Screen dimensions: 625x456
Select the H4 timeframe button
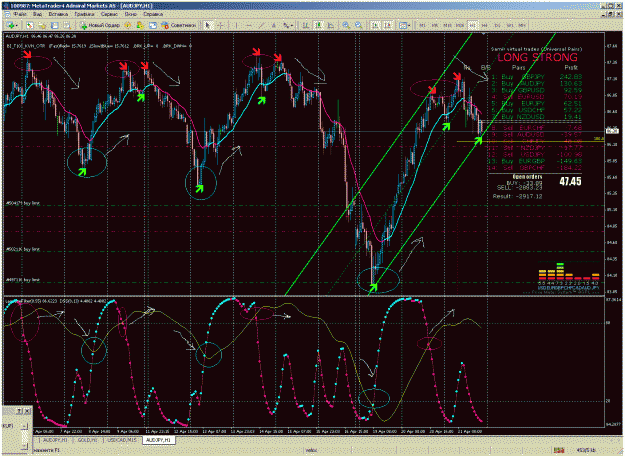(484, 25)
